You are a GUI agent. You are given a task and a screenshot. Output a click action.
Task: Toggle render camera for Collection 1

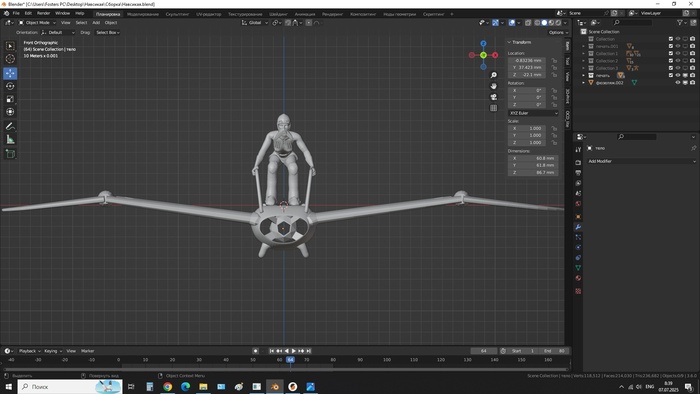coord(692,54)
